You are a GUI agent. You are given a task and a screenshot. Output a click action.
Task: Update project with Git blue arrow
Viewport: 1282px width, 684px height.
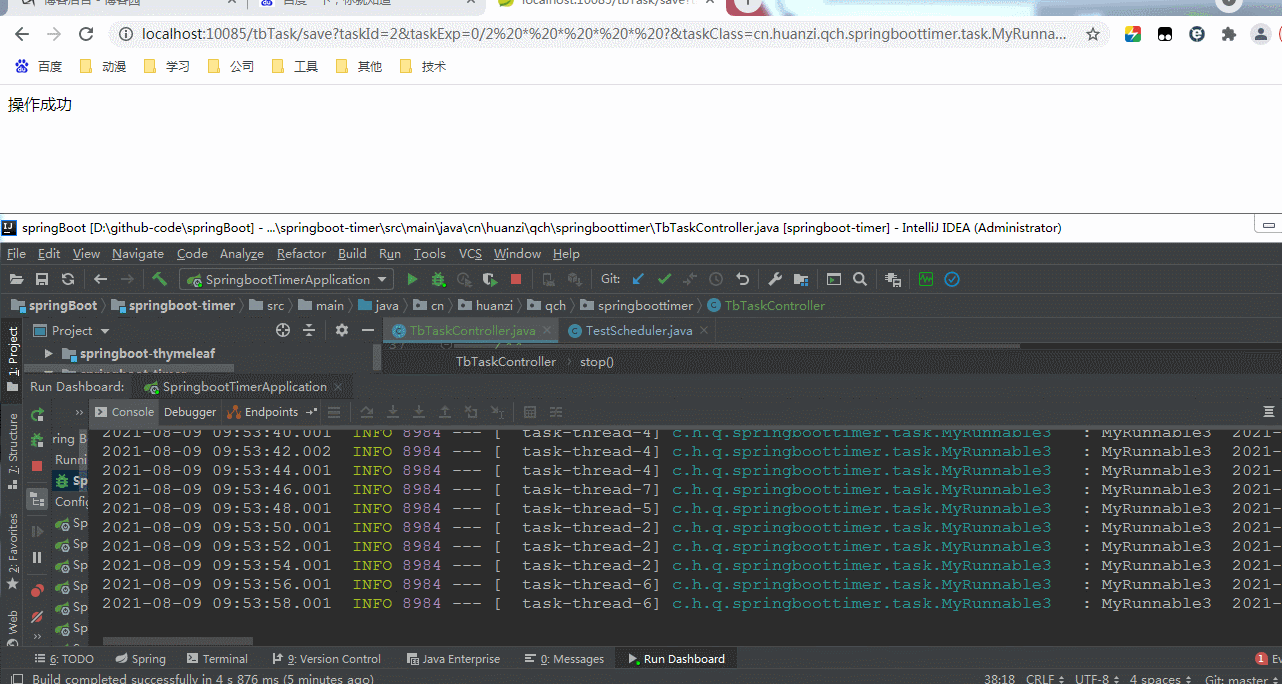pos(638,279)
